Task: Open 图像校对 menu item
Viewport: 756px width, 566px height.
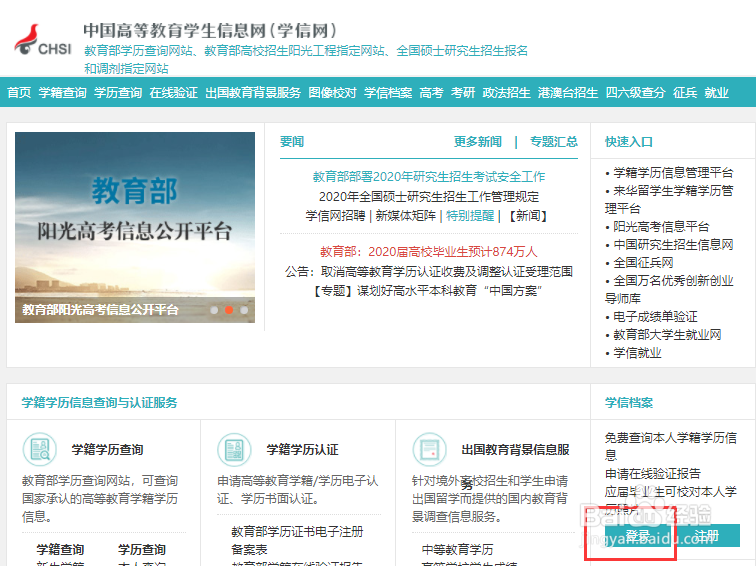Action: click(333, 93)
